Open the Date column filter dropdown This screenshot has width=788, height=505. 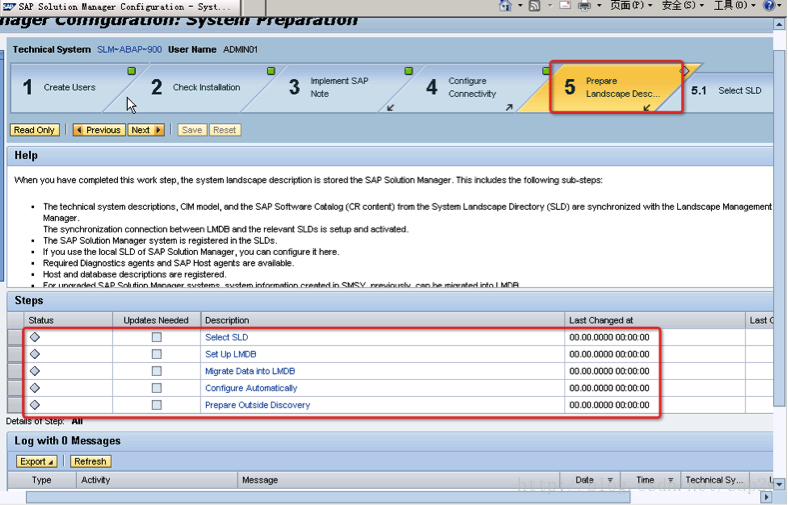pyautogui.click(x=610, y=480)
